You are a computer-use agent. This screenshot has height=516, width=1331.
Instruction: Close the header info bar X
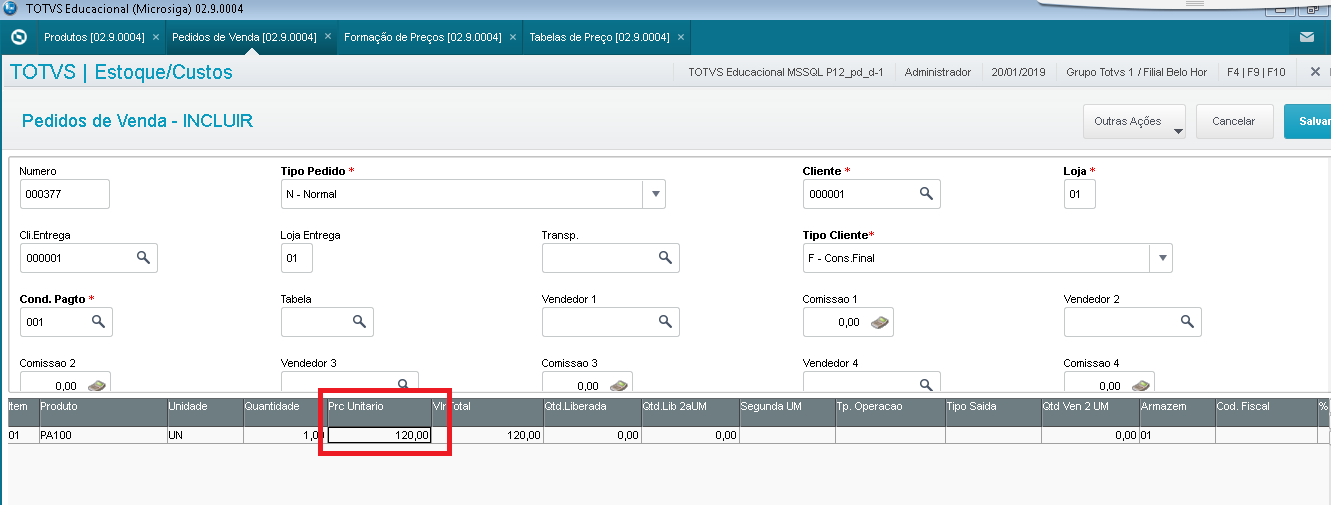coord(1315,72)
